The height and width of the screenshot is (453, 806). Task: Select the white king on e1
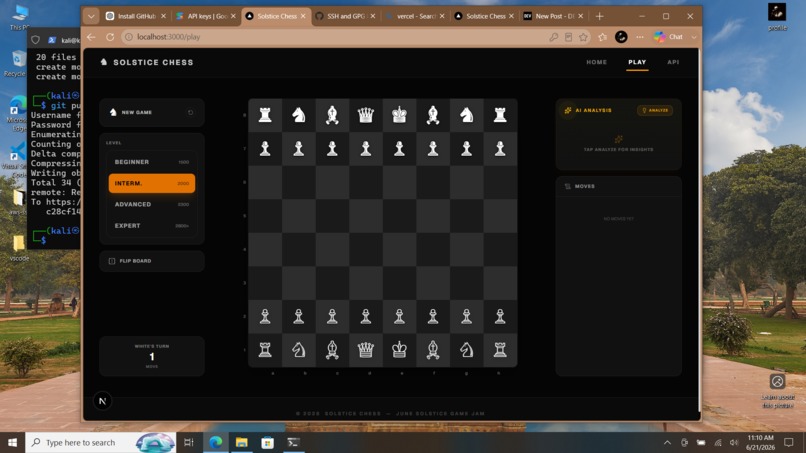[399, 350]
